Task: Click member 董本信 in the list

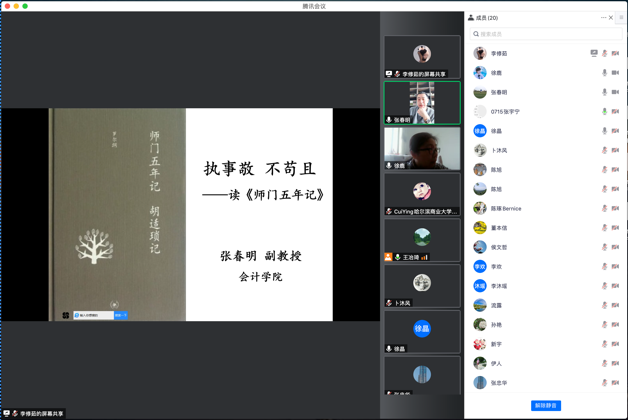Action: pos(500,228)
